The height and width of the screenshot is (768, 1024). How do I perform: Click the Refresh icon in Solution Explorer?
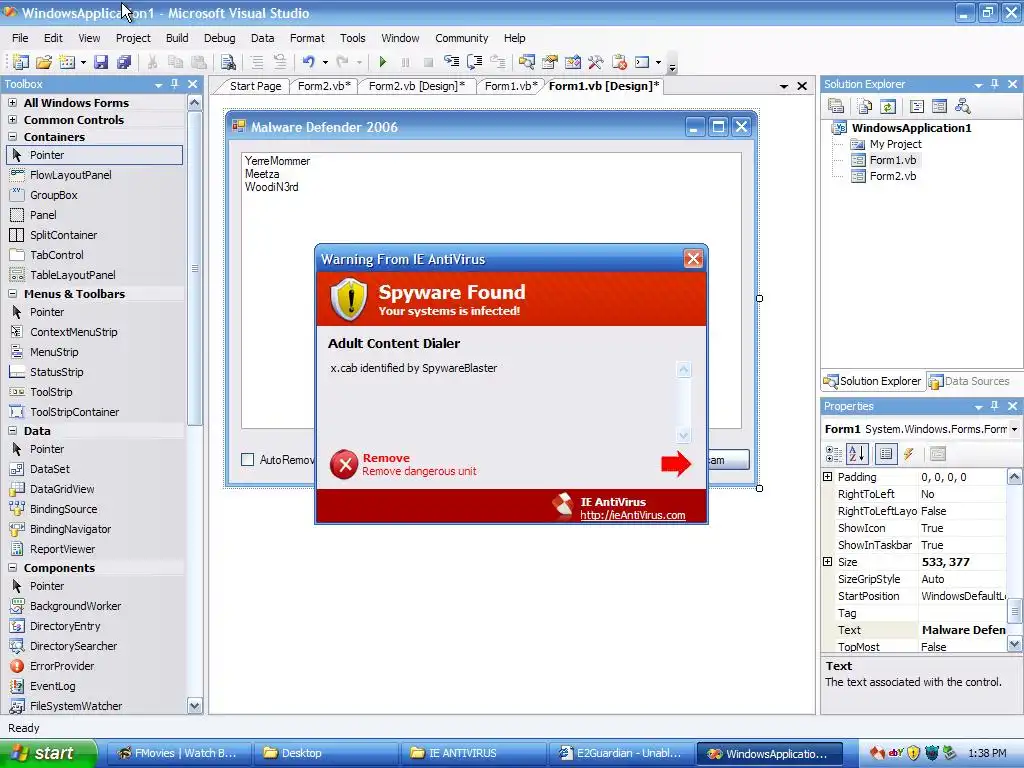(888, 106)
